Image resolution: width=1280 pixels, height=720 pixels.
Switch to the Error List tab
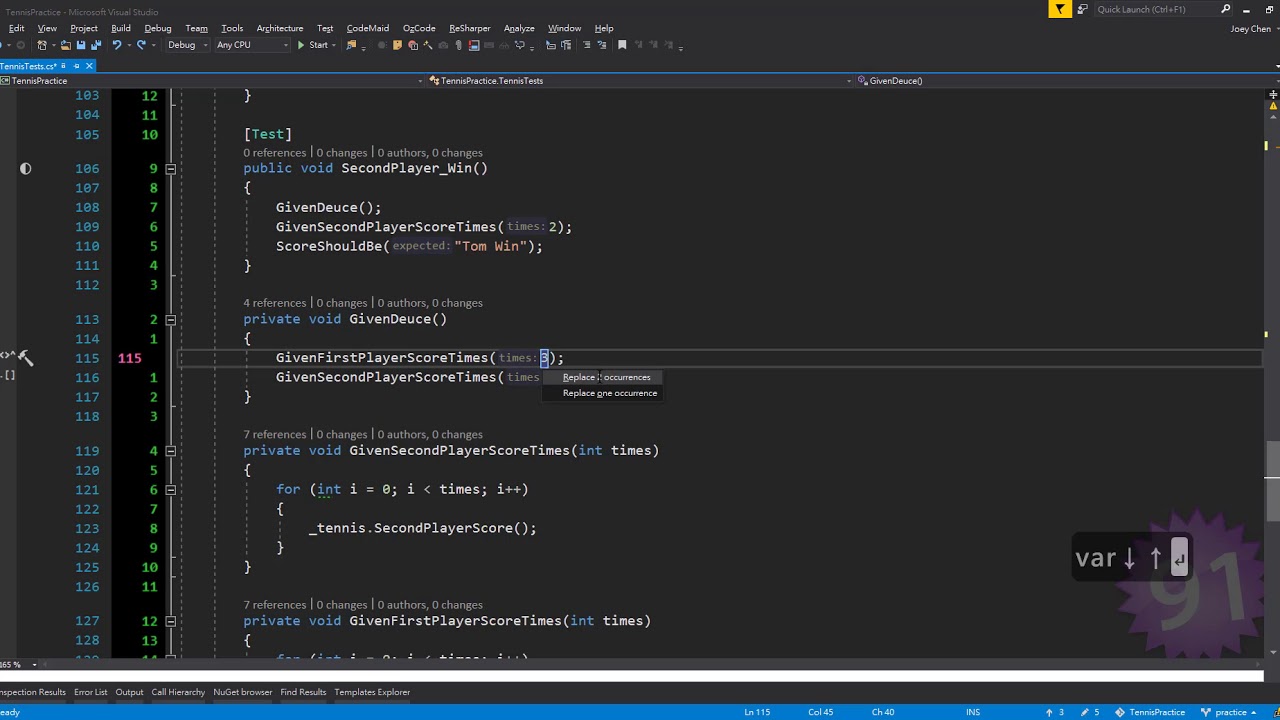click(x=90, y=692)
